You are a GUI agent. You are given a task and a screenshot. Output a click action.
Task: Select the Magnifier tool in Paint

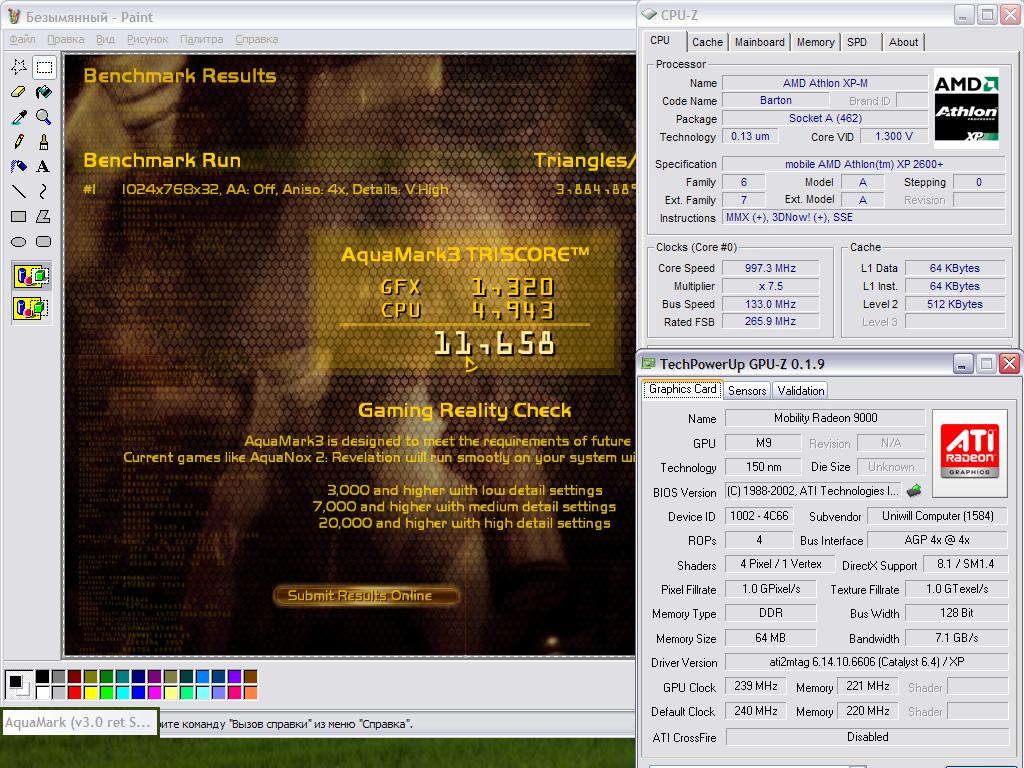coord(44,117)
